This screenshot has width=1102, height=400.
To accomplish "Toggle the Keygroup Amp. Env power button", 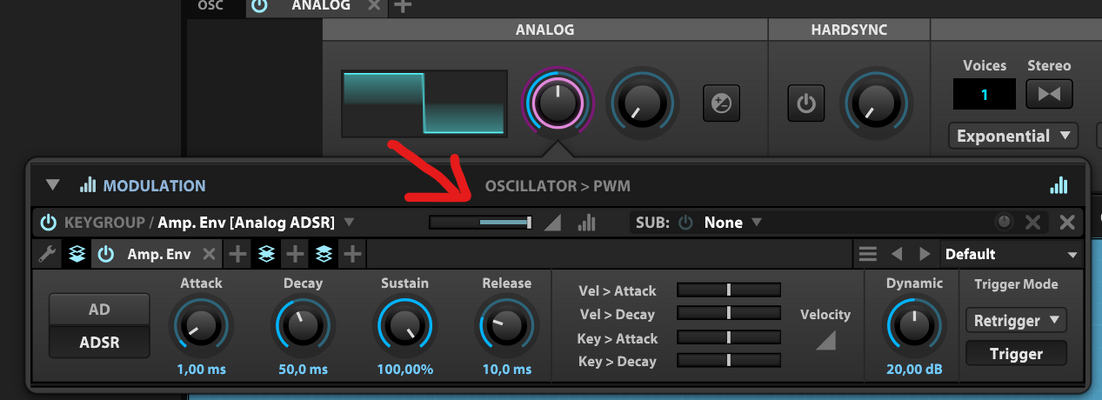I will [48, 223].
